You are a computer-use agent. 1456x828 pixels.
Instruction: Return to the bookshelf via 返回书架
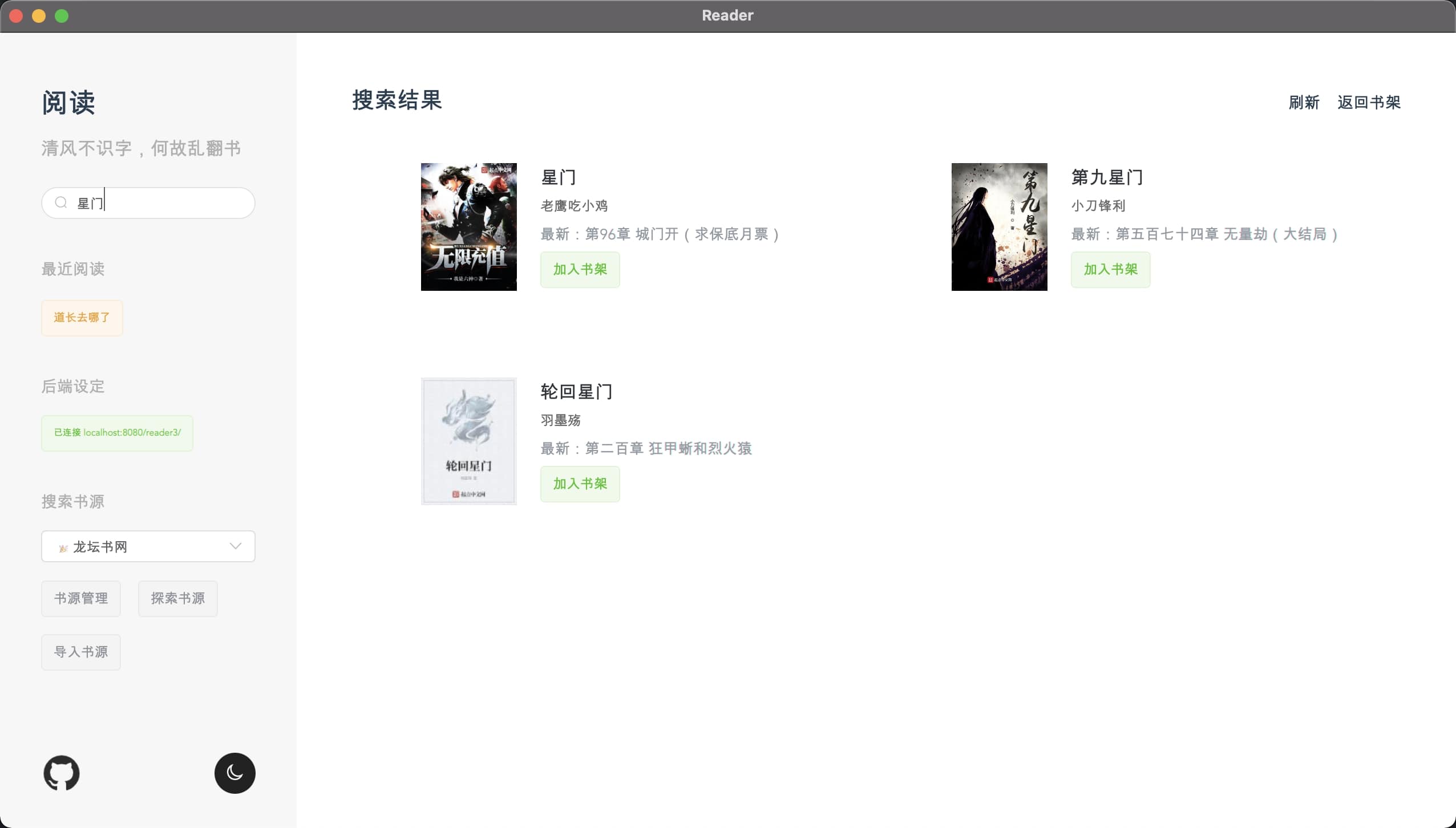point(1369,103)
